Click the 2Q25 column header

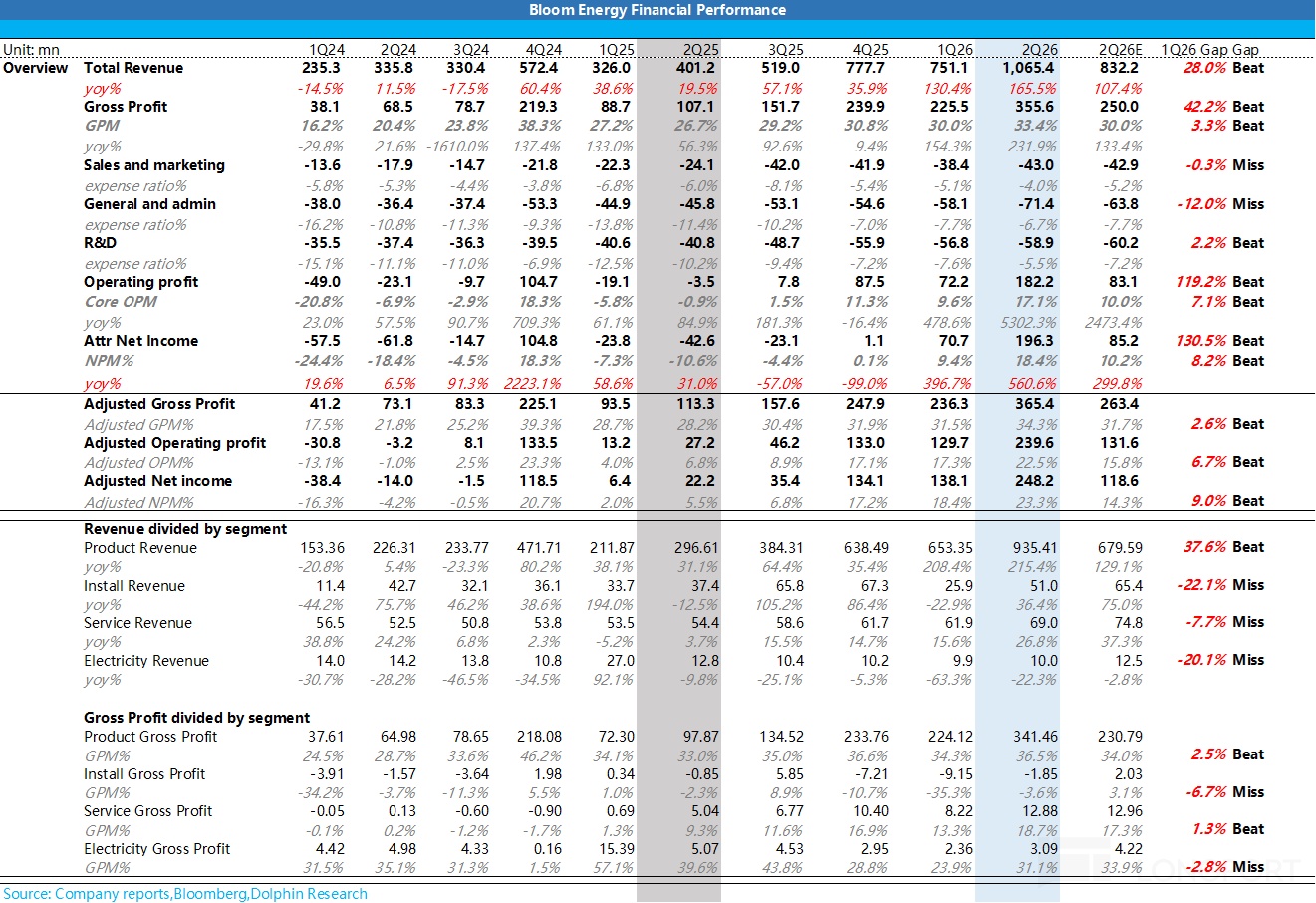pos(701,50)
